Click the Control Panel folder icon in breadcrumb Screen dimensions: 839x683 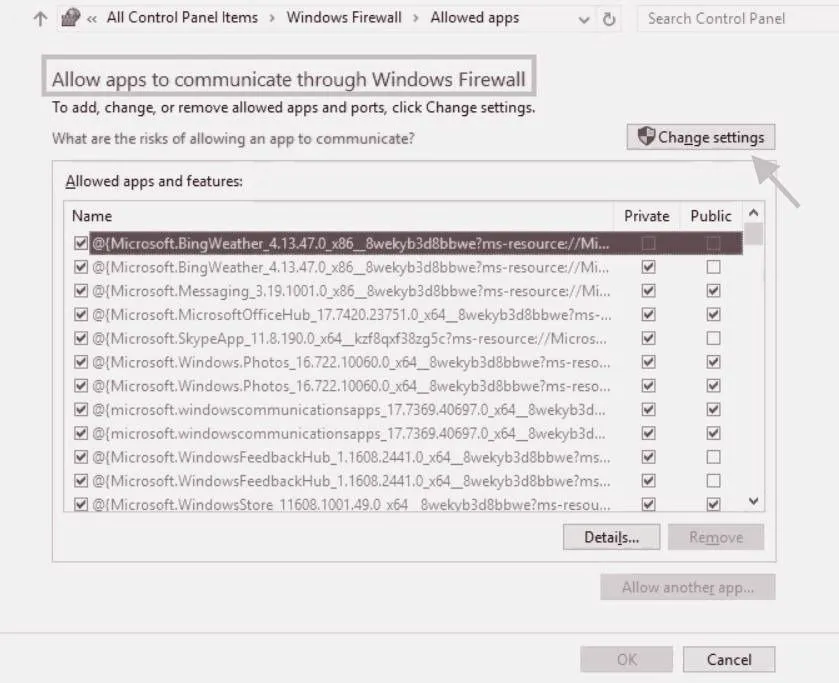[x=68, y=17]
